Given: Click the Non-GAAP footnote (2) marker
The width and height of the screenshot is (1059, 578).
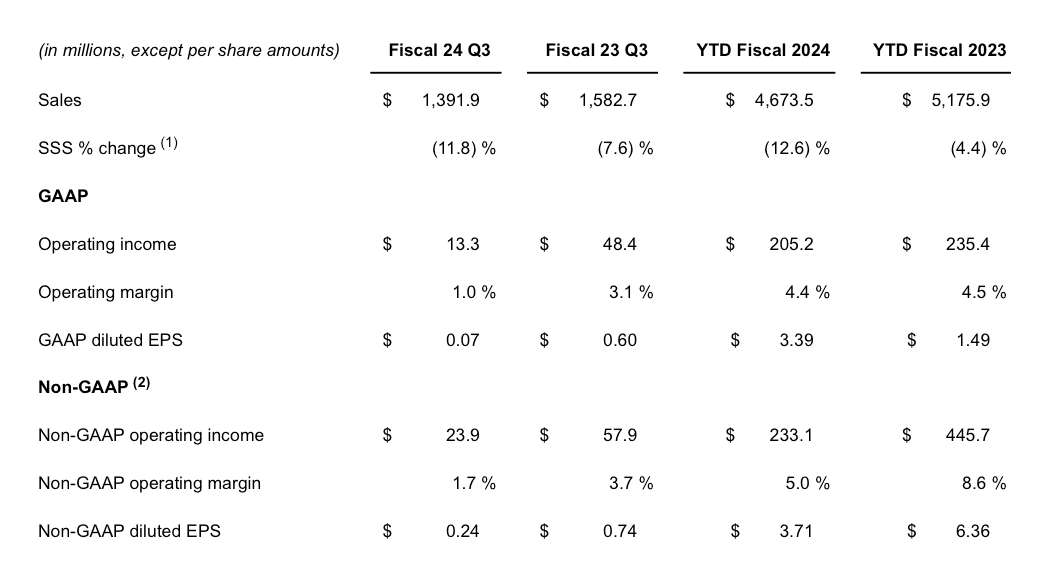Looking at the screenshot, I should (x=141, y=382).
